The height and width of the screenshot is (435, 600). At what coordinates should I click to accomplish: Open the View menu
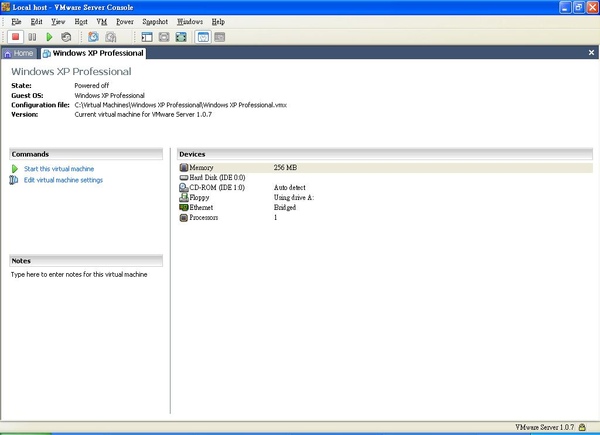[58, 22]
